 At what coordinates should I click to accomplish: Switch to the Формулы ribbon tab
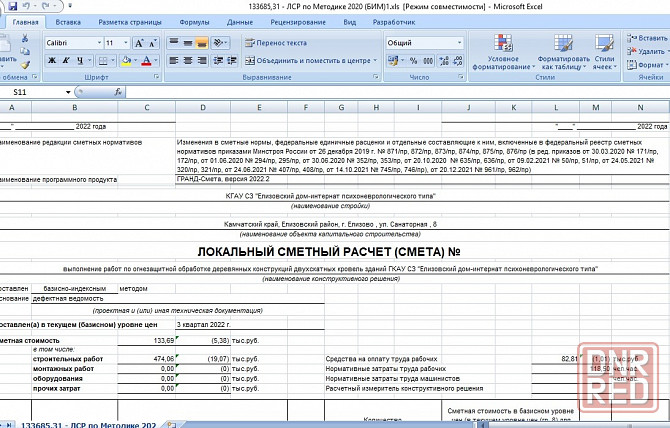pyautogui.click(x=194, y=21)
